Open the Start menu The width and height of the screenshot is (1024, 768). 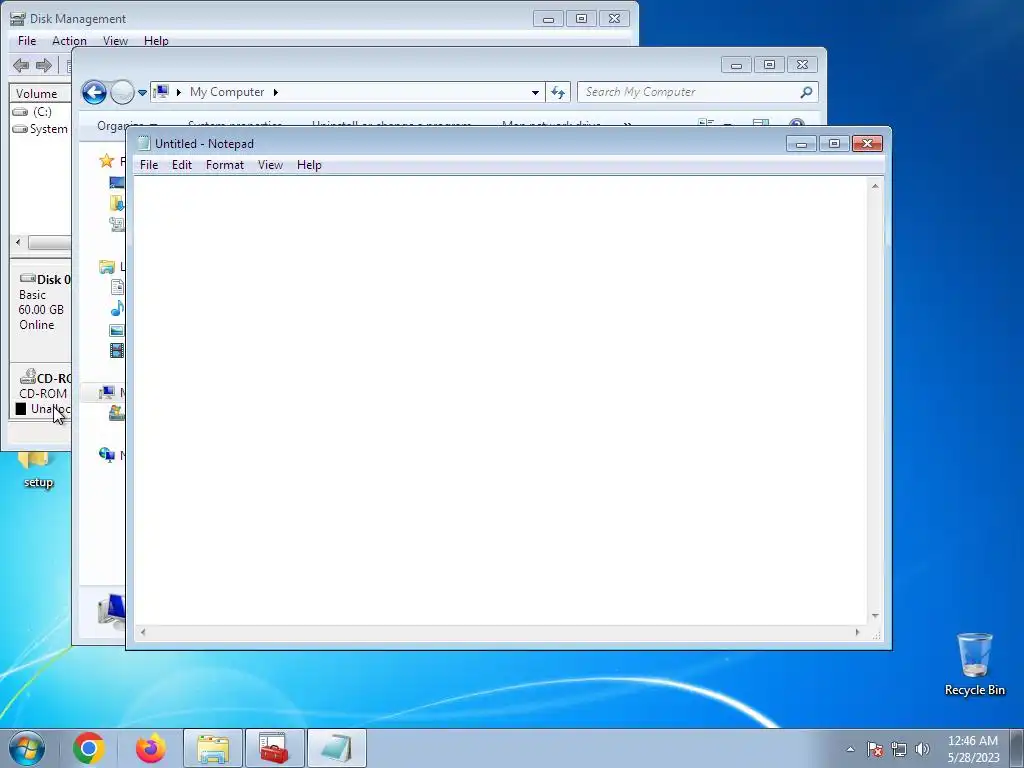coord(27,748)
